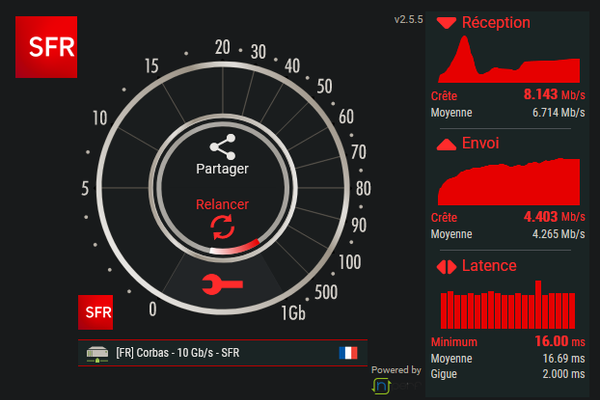Click the Partager label
Screen dimensions: 600x400
coord(222,169)
